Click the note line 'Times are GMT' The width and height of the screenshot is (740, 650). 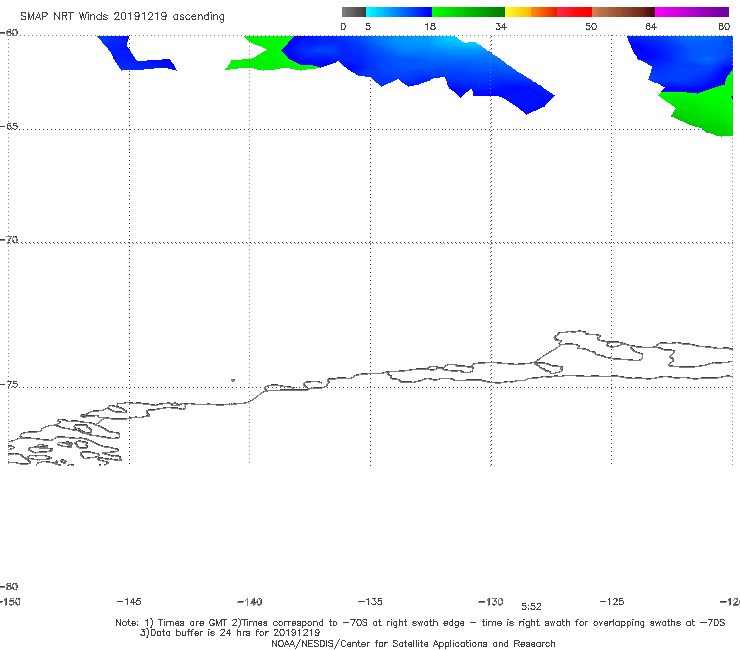[193, 623]
